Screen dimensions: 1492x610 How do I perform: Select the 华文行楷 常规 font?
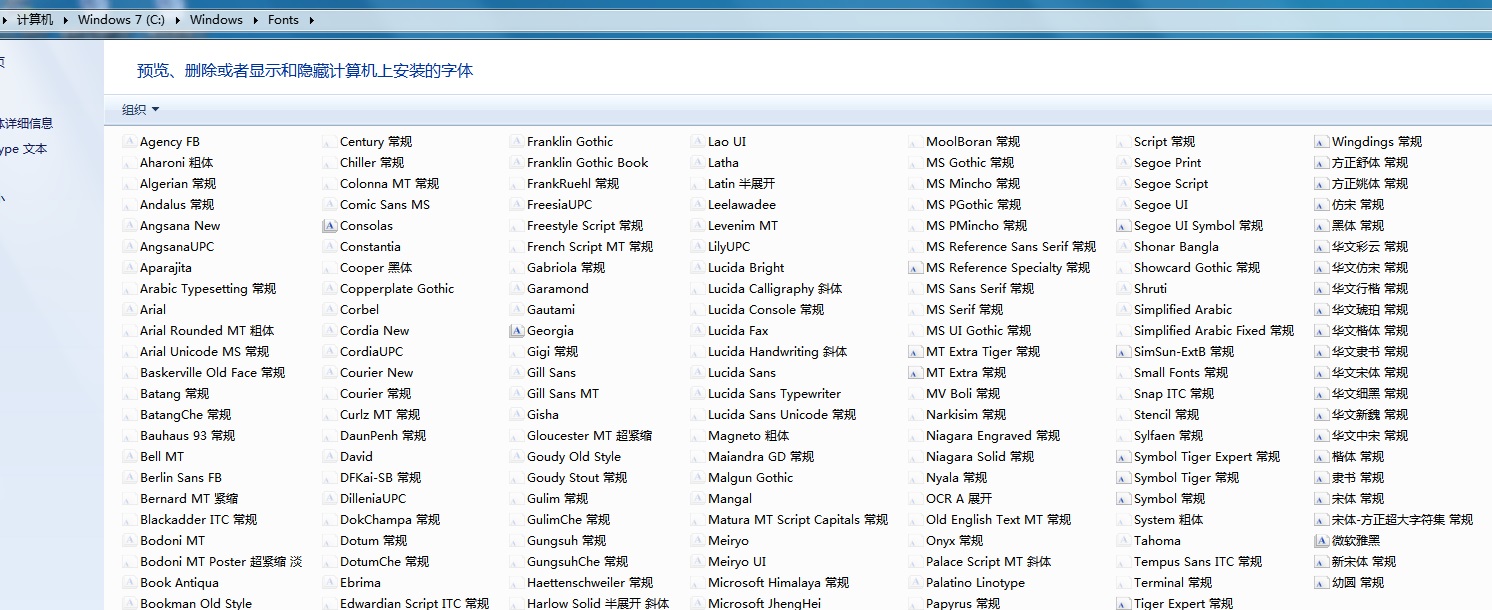click(1370, 289)
